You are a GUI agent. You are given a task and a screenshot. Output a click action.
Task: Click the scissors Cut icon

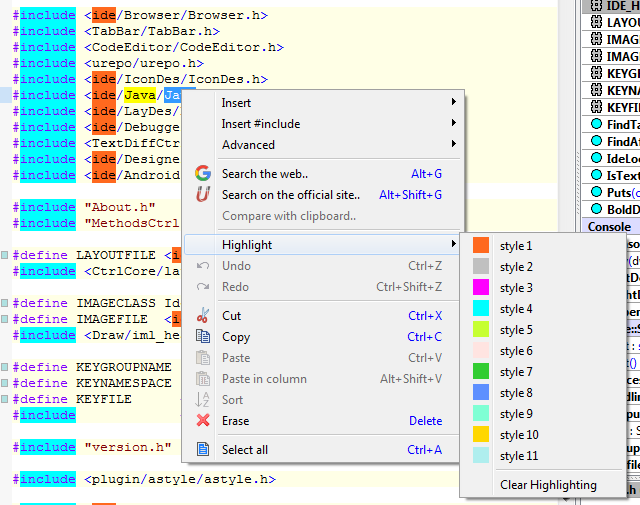tap(203, 316)
